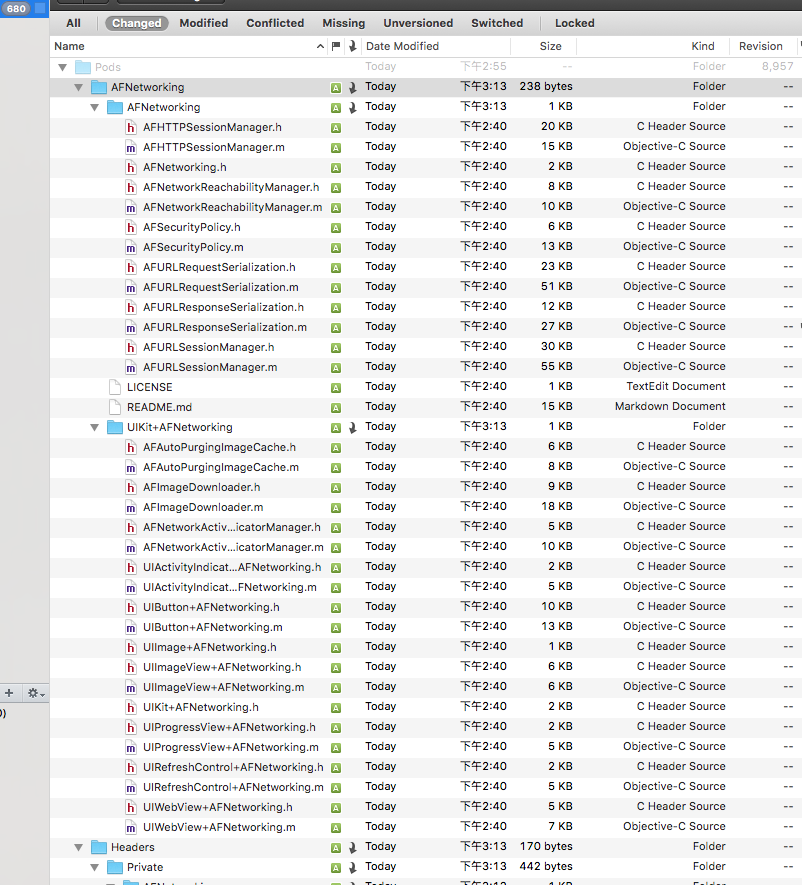Click the Private folder icon
This screenshot has height=885, width=802.
[115, 868]
